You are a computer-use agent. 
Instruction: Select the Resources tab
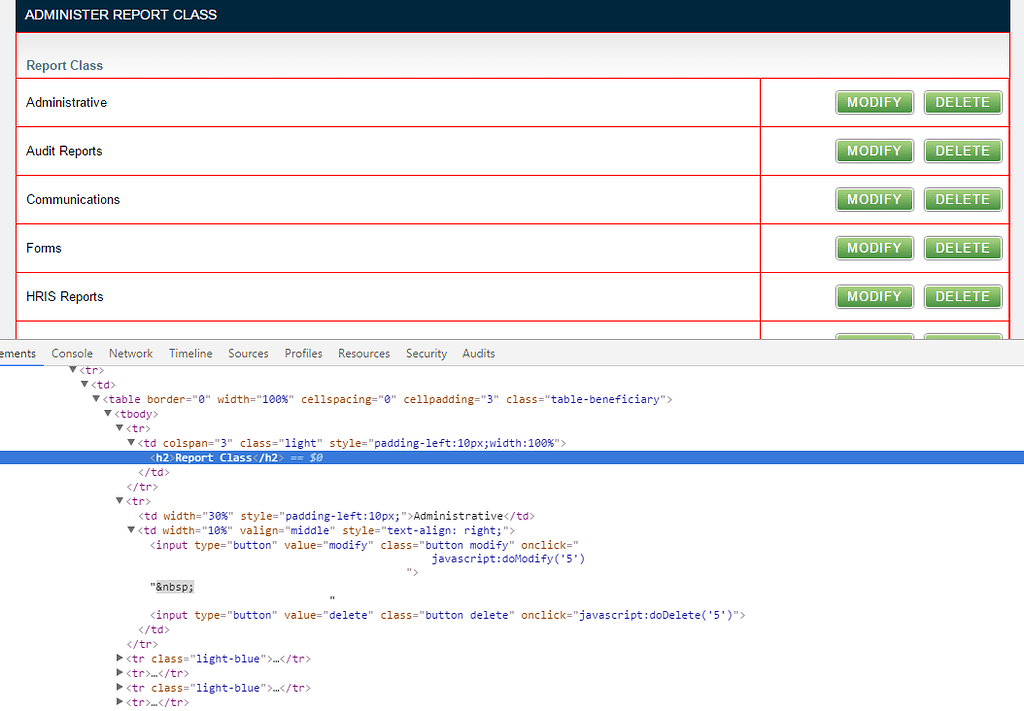[363, 353]
